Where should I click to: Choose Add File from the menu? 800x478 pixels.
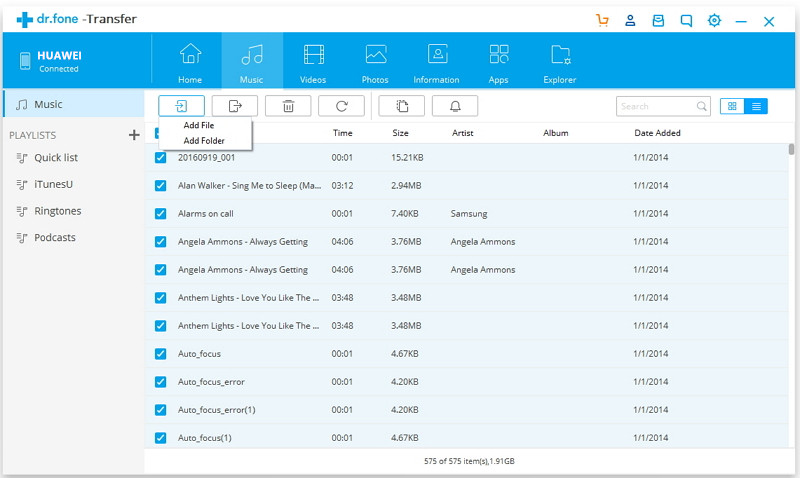(199, 125)
